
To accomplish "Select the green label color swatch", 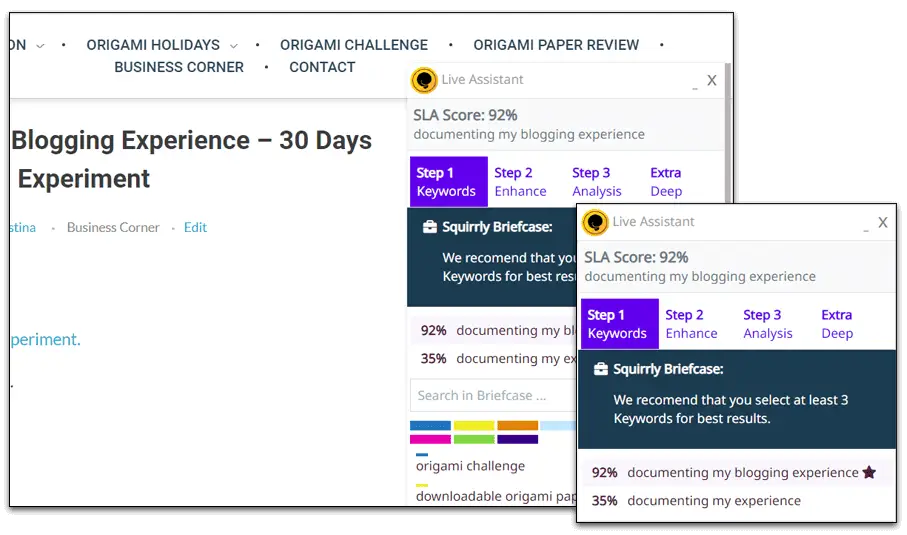I will pos(474,440).
